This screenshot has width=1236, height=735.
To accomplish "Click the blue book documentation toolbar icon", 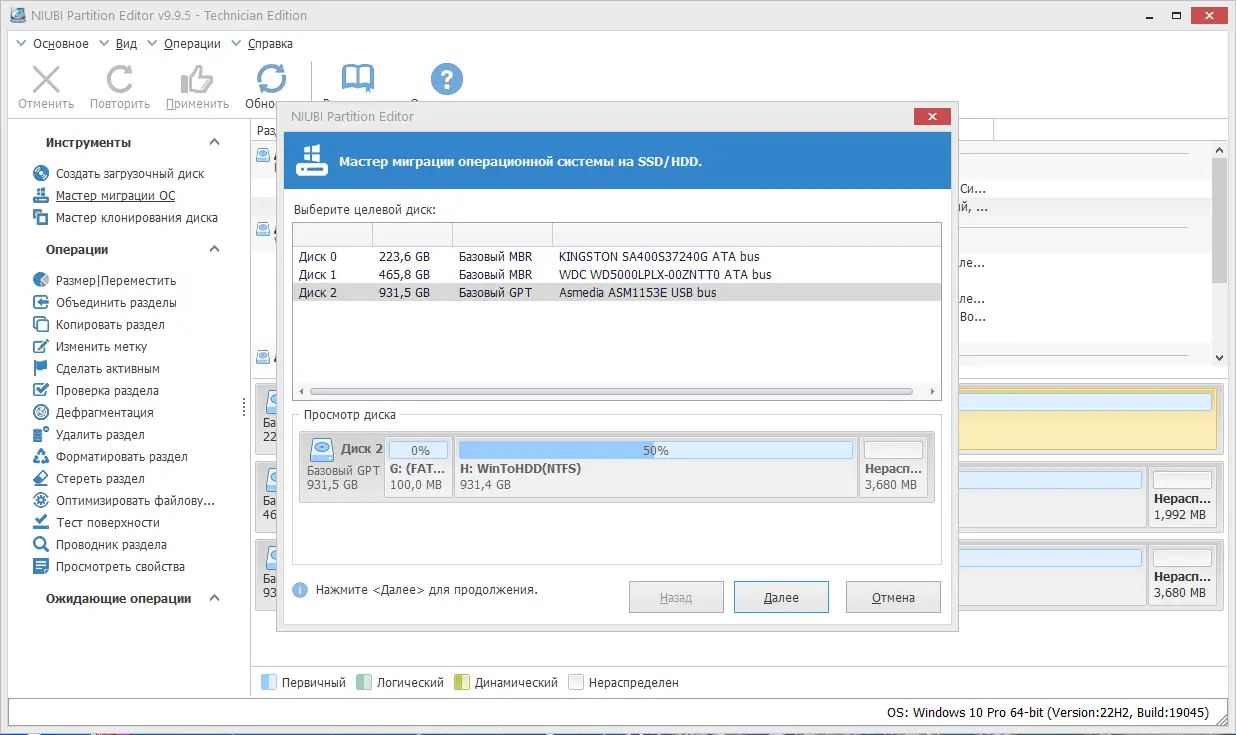I will pos(357,77).
